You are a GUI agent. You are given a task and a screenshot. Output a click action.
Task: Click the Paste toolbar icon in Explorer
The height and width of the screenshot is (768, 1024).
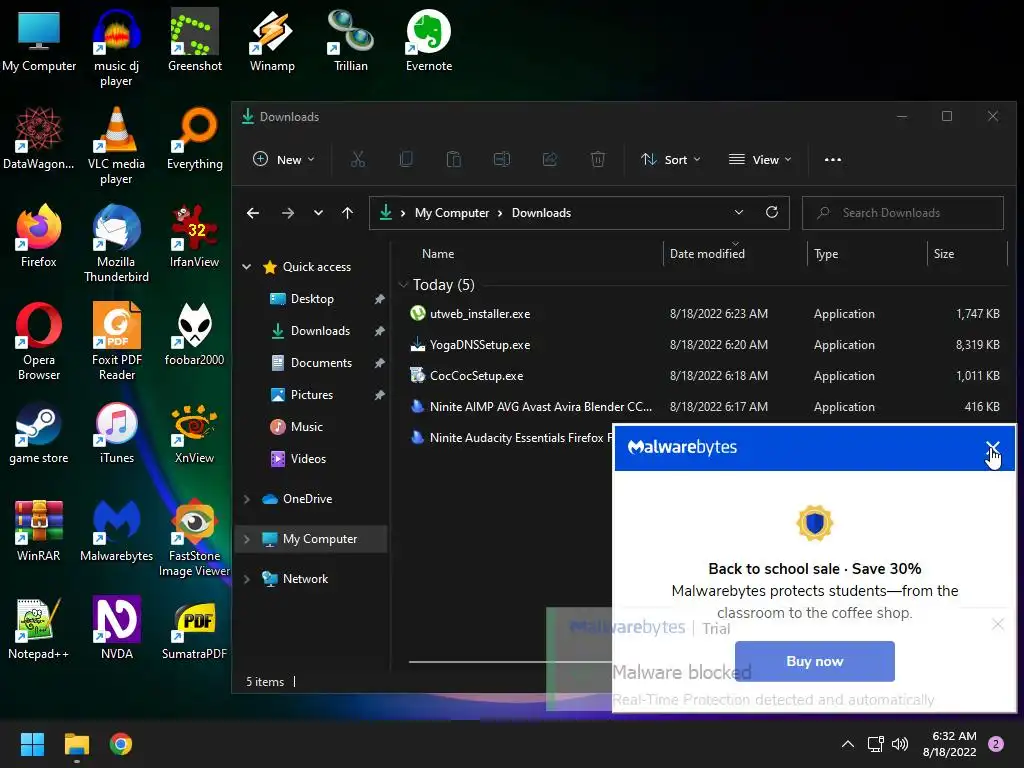pos(453,159)
